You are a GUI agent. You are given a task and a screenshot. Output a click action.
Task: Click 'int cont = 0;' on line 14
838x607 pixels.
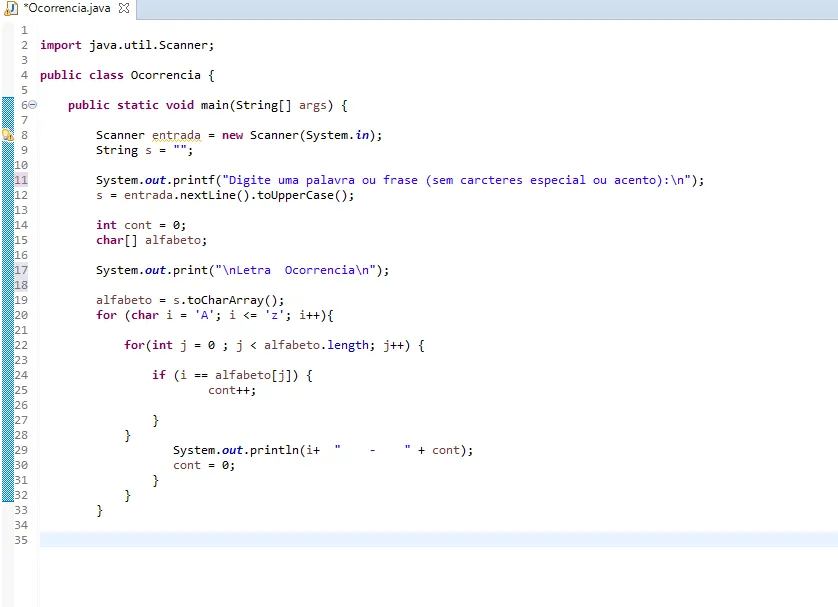pyautogui.click(x=141, y=225)
